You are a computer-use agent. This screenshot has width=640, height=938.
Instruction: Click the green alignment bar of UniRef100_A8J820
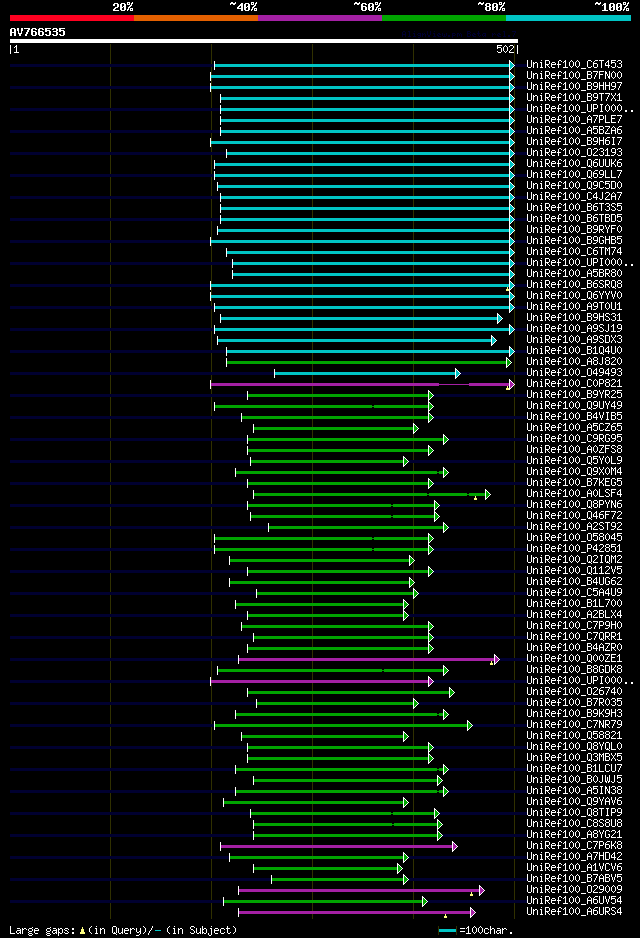click(367, 363)
